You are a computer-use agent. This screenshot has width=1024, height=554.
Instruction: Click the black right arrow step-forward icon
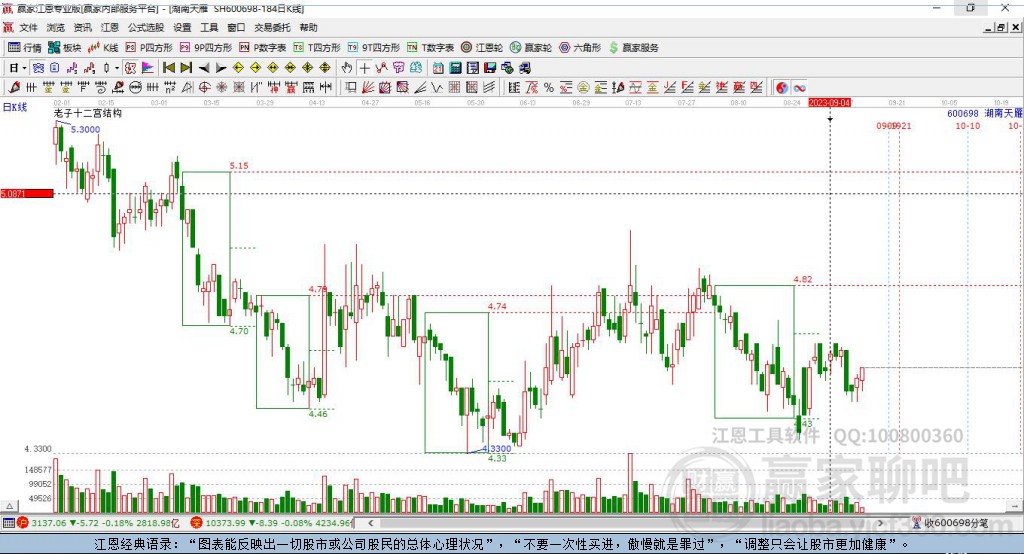tap(221, 68)
